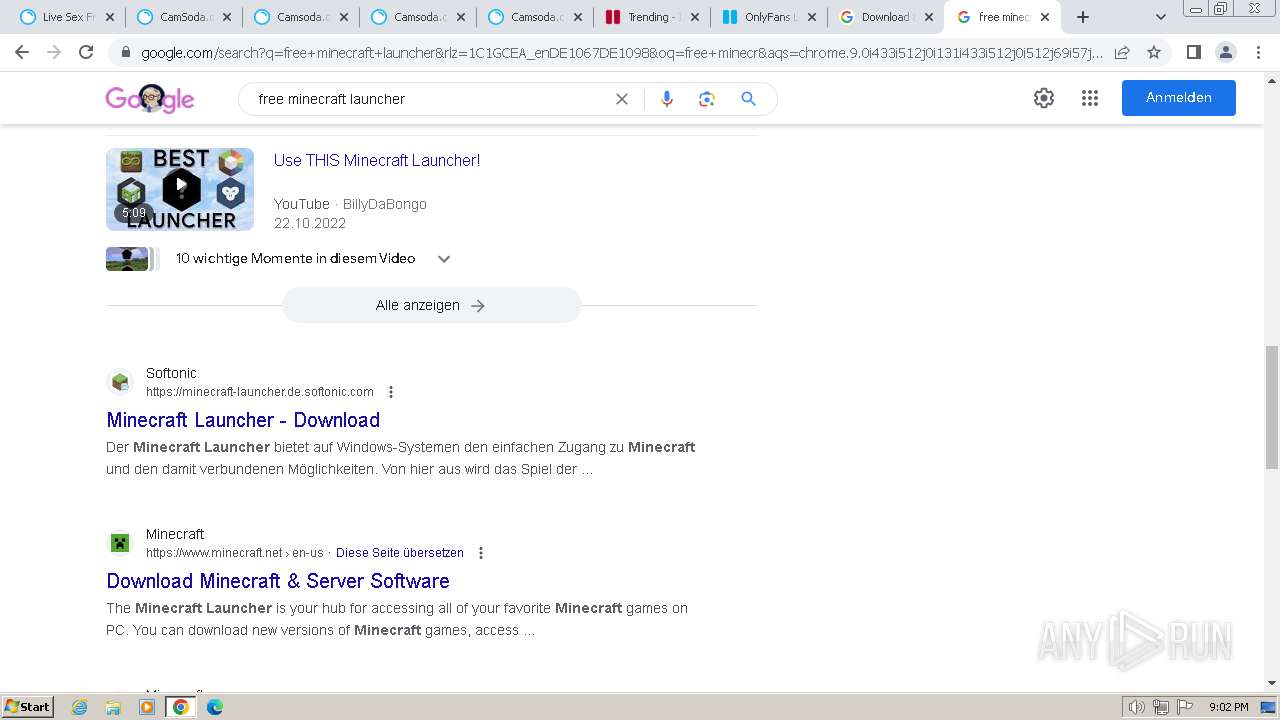Viewport: 1280px width, 720px height.
Task: Click the page vertical scrollbar thumb
Action: click(1271, 407)
